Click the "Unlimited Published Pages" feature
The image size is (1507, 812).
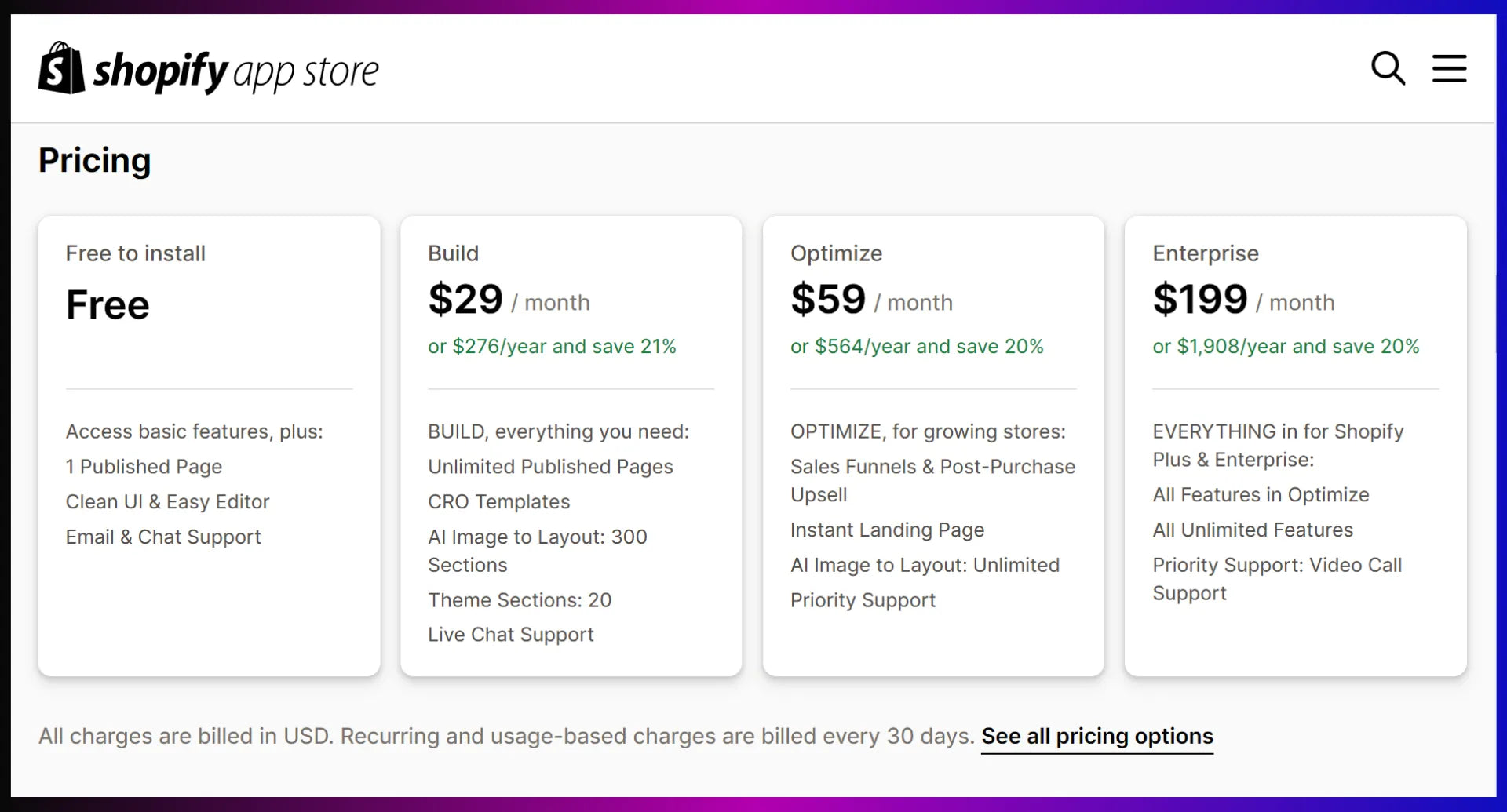coord(551,467)
